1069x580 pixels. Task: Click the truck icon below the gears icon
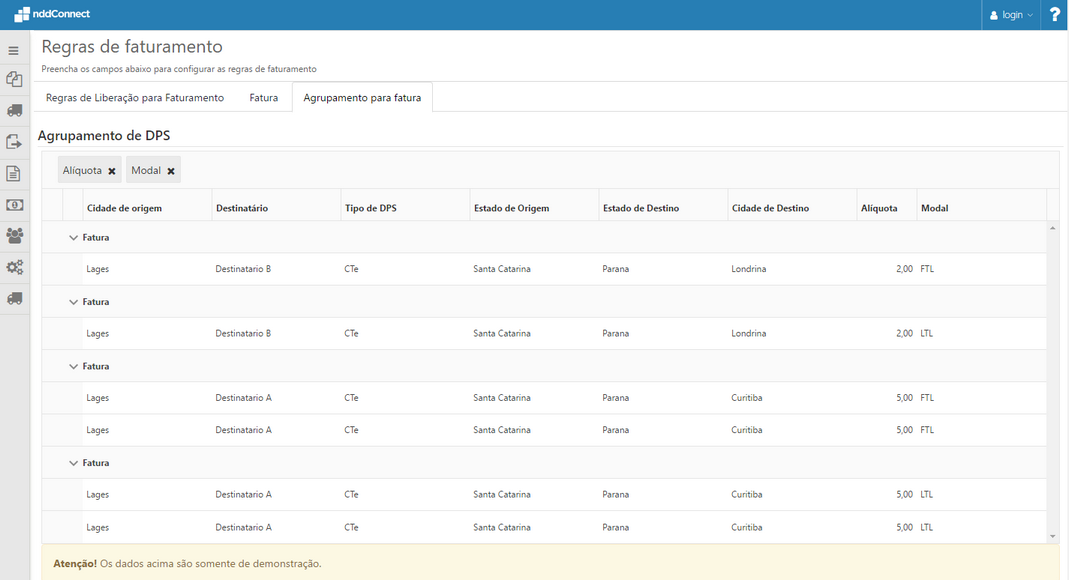(14, 298)
